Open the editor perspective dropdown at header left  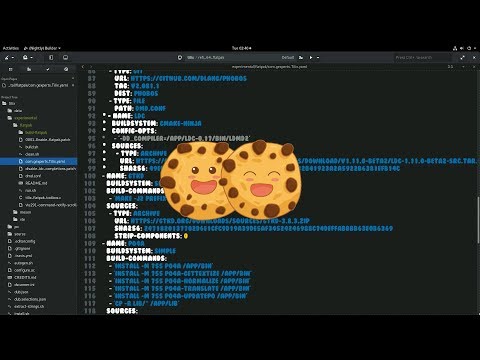pyautogui.click(x=9, y=58)
